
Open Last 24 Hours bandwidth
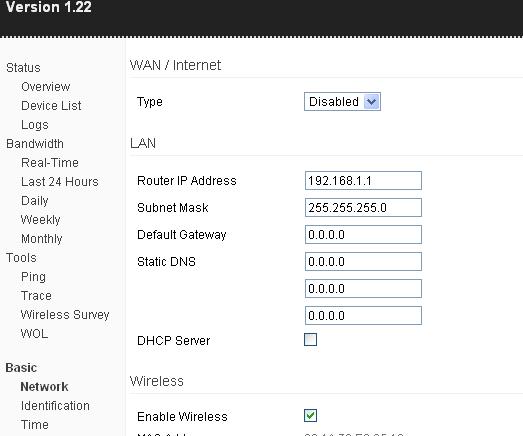60,182
